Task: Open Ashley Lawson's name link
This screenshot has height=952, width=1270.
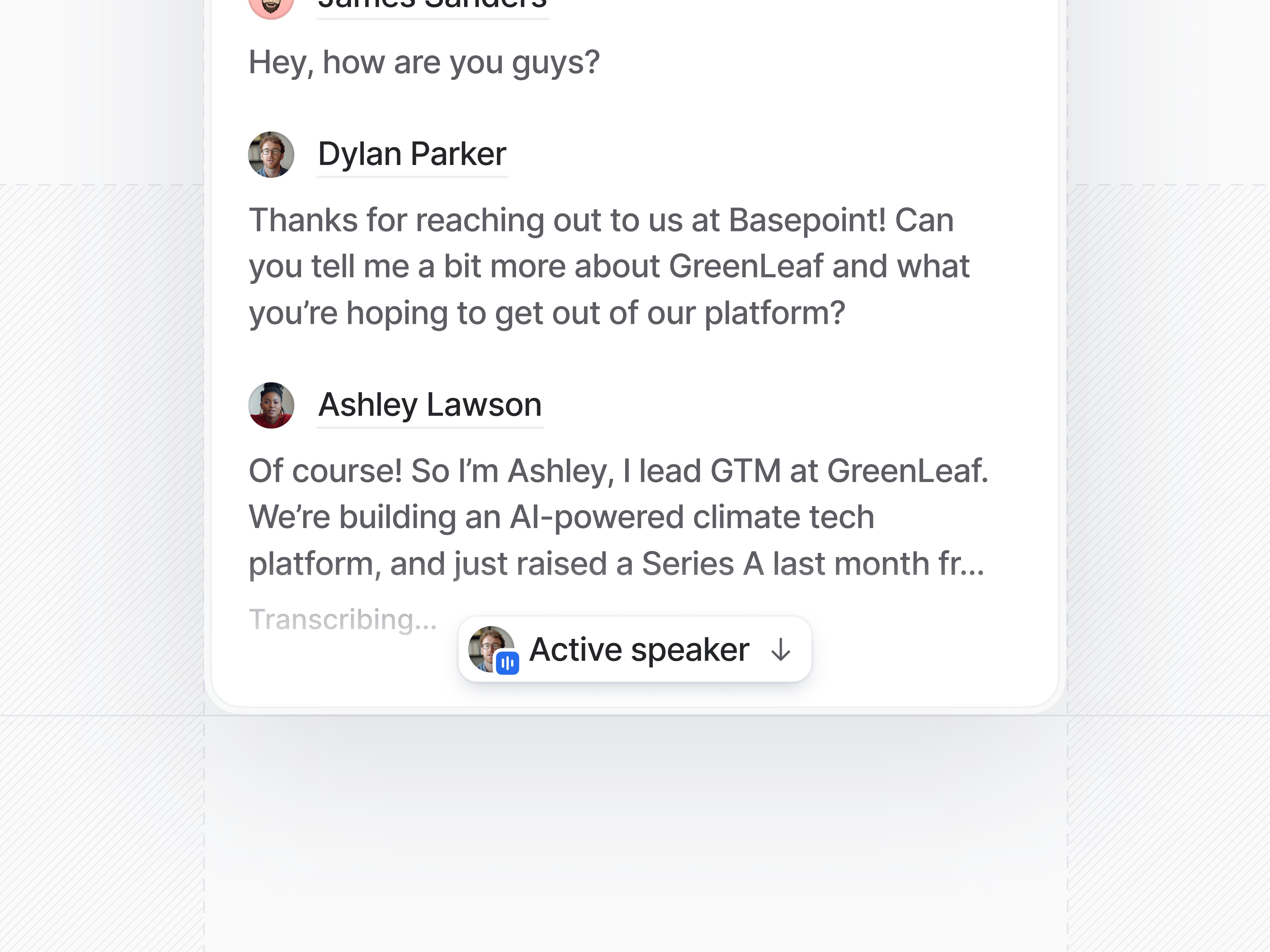Action: (430, 405)
